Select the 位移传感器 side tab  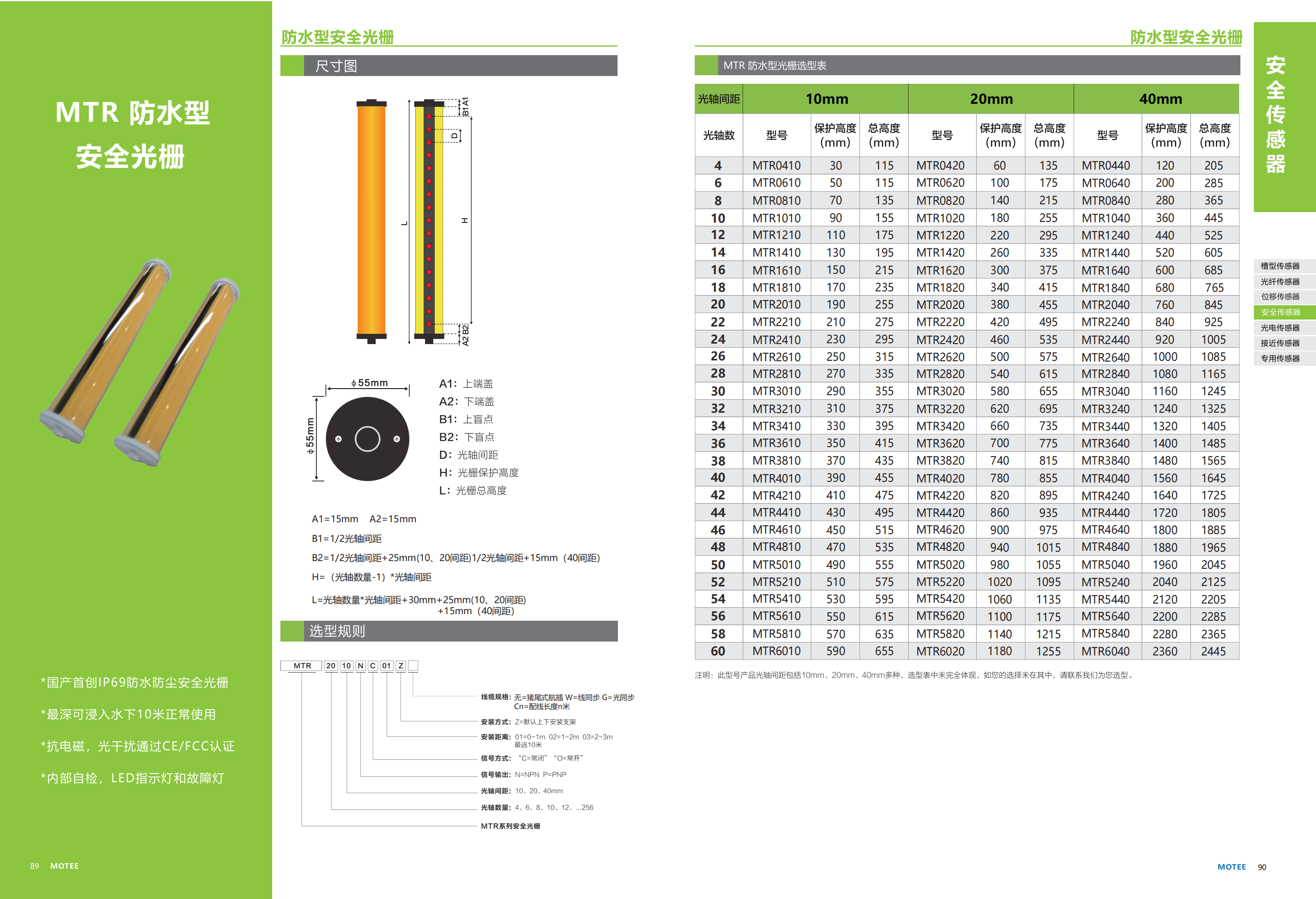coord(1284,297)
